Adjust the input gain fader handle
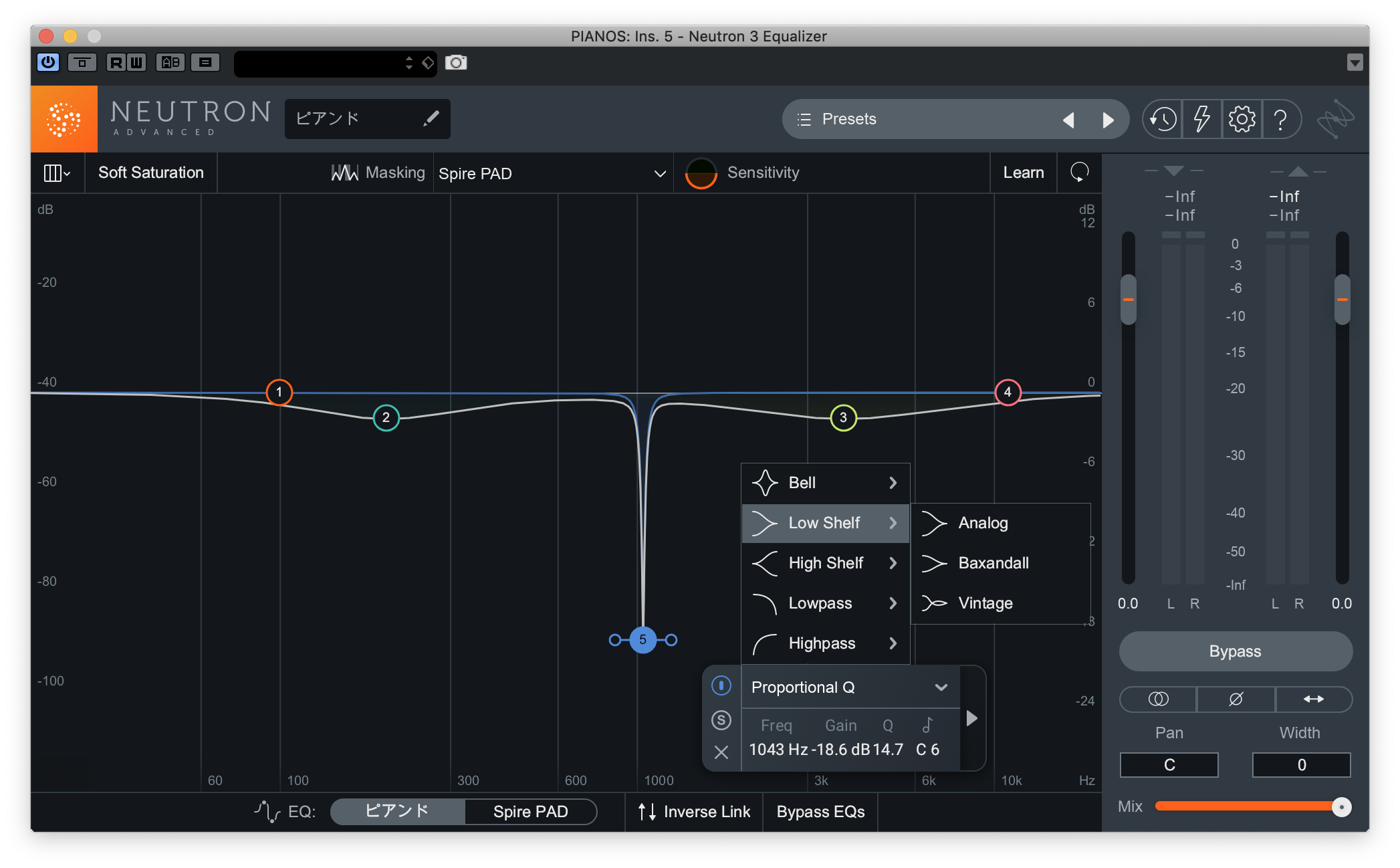The height and width of the screenshot is (868, 1400). pos(1128,299)
